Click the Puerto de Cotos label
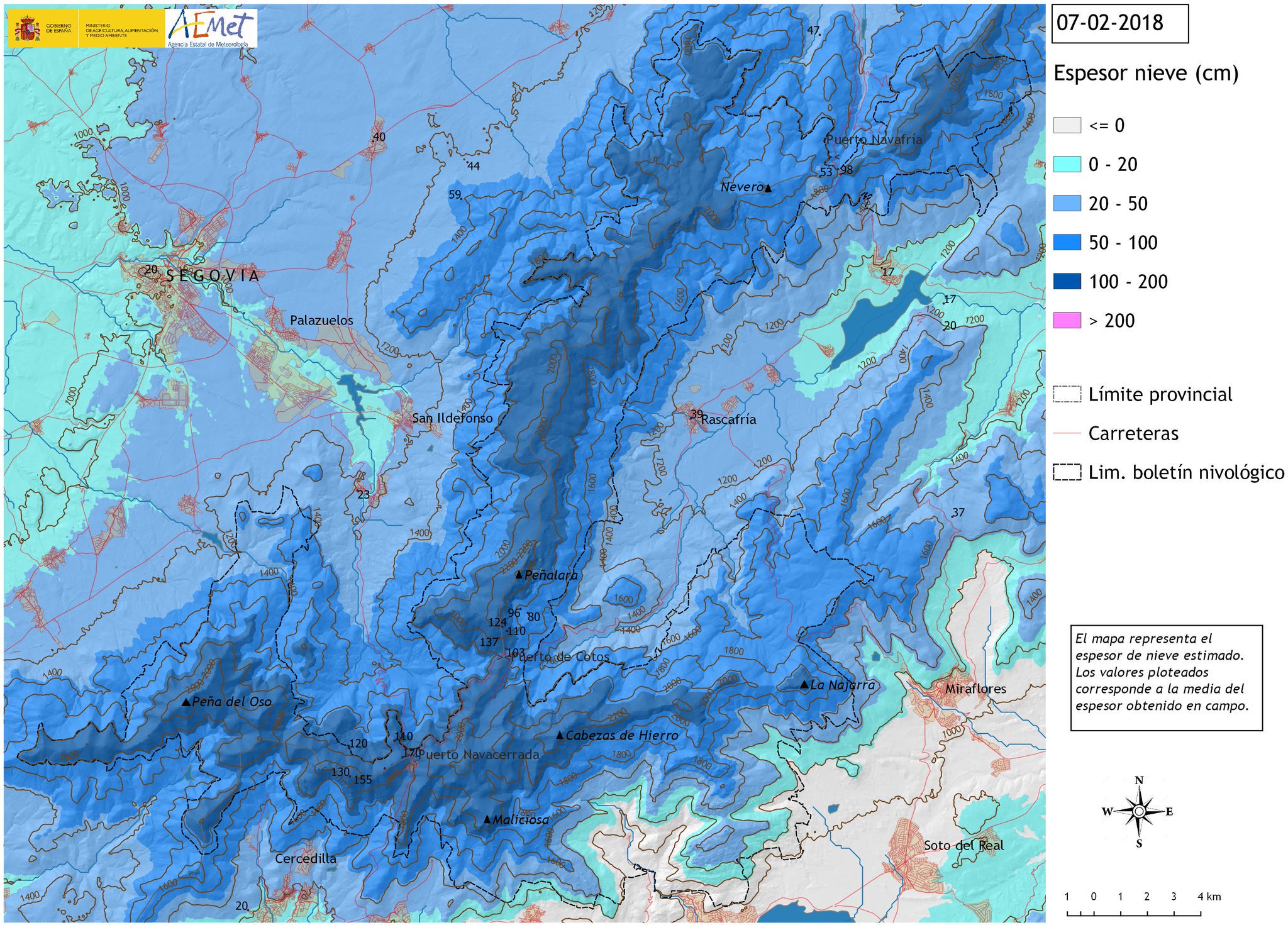Viewport: 1288px width, 925px height. tap(561, 656)
